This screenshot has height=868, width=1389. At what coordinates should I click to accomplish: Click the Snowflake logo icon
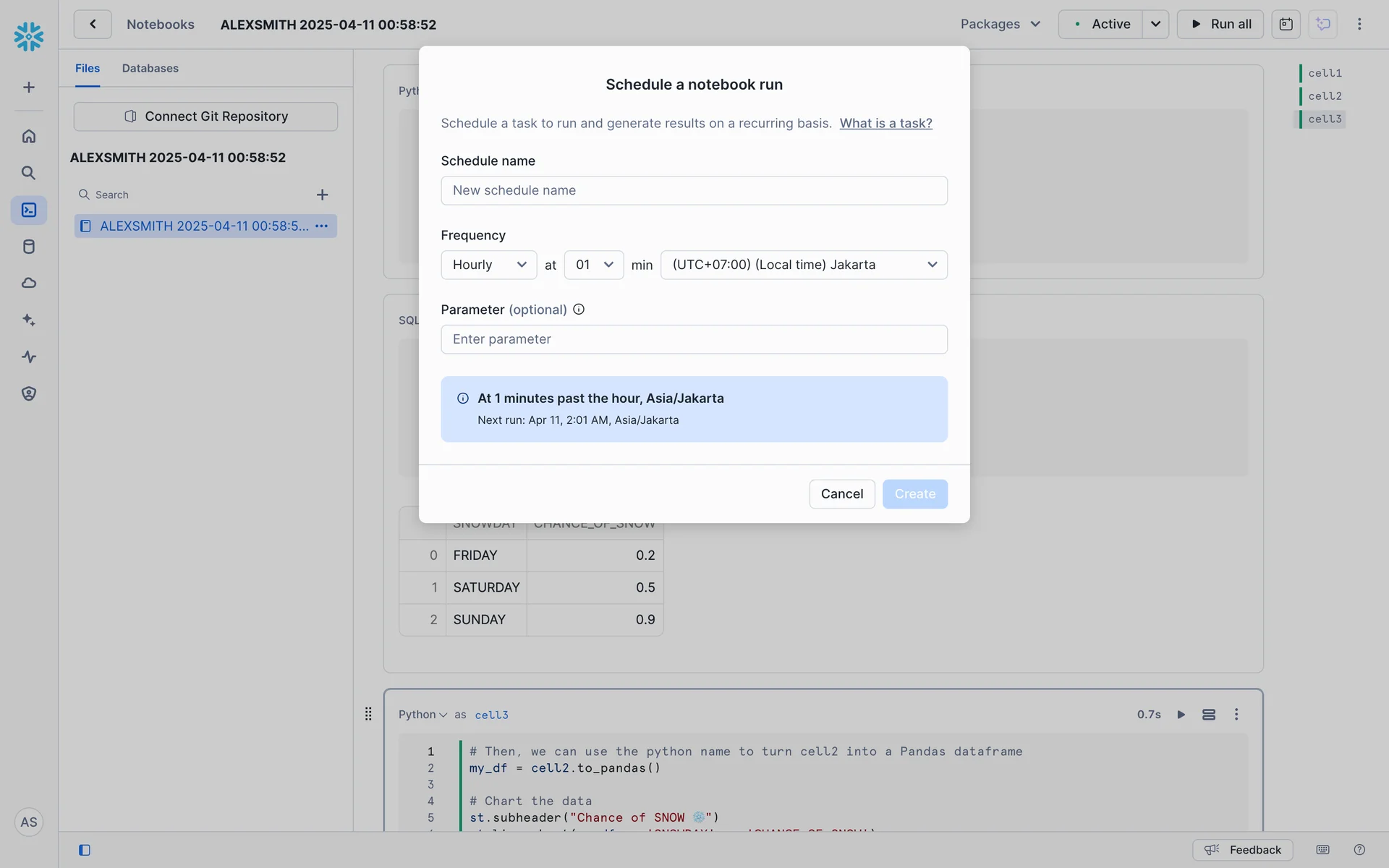pyautogui.click(x=29, y=36)
